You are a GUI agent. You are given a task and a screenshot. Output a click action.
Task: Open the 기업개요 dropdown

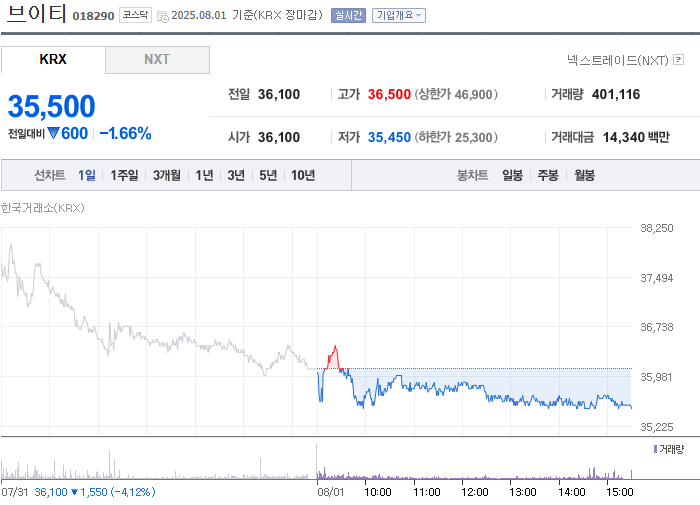[399, 16]
